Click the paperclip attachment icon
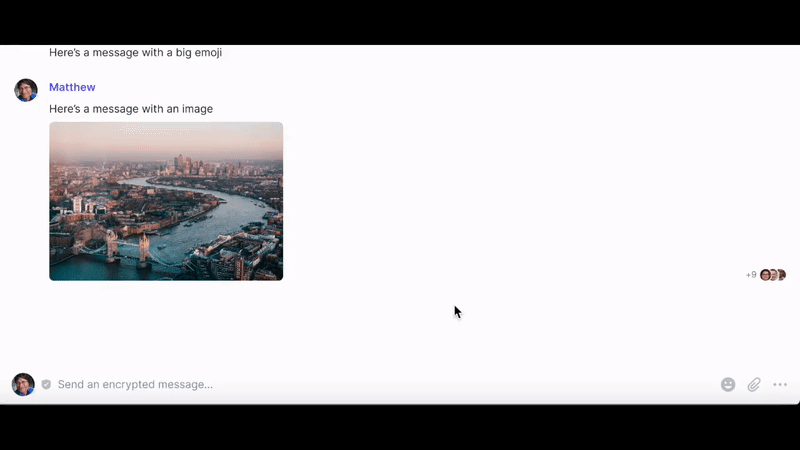Image resolution: width=800 pixels, height=450 pixels. 754,384
